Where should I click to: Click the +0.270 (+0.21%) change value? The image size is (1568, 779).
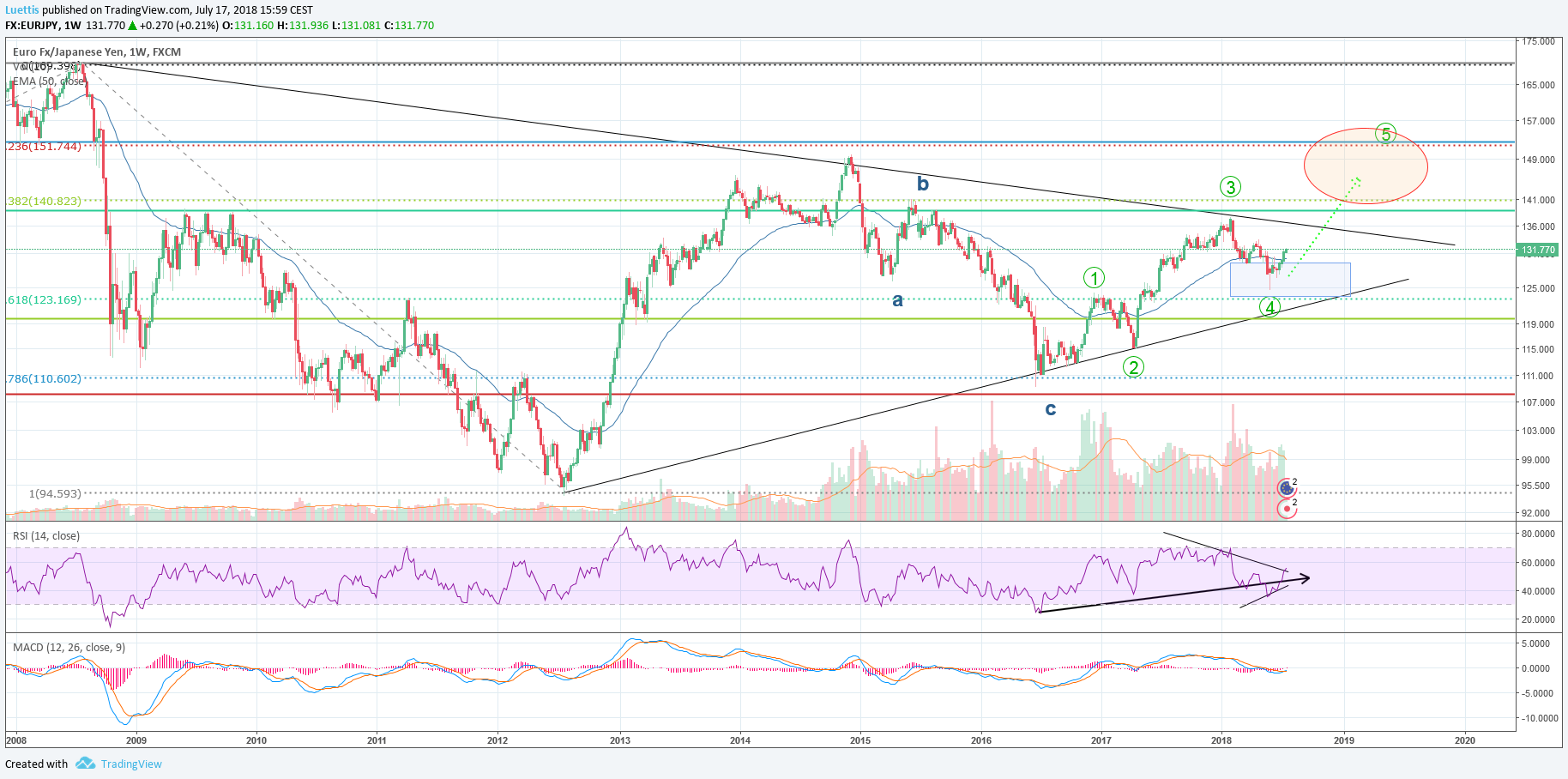tap(179, 26)
